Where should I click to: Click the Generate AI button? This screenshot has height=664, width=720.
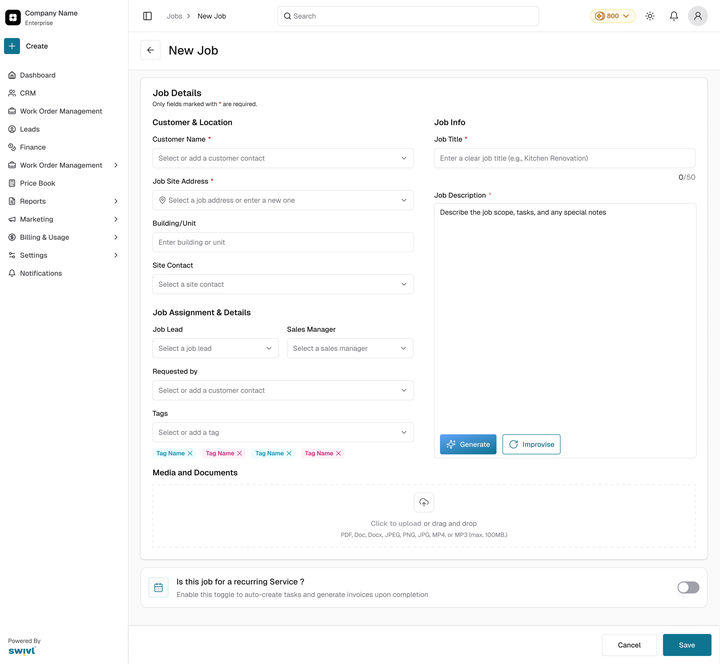click(x=468, y=445)
